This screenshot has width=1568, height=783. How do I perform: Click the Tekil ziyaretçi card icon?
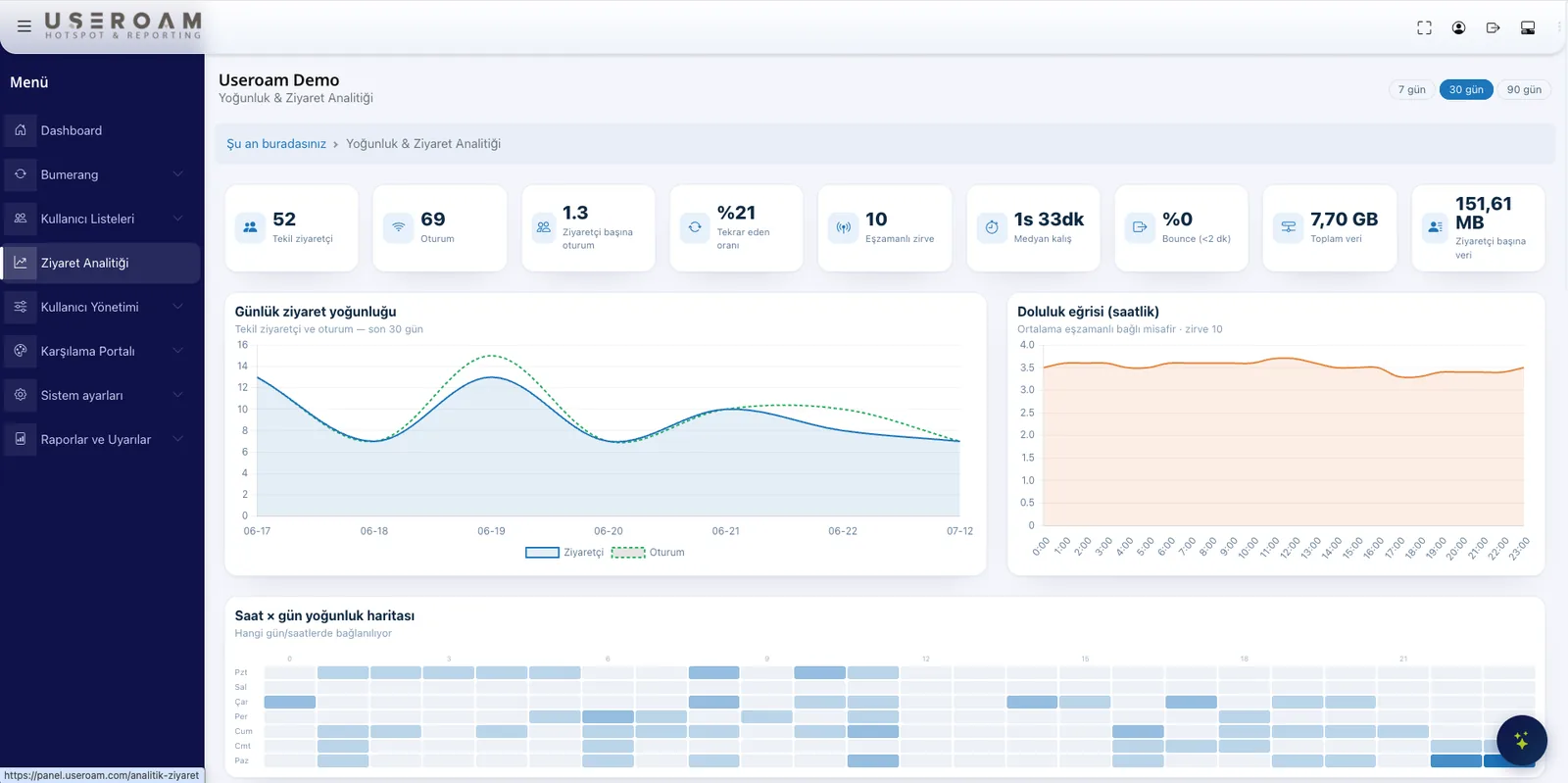[250, 227]
